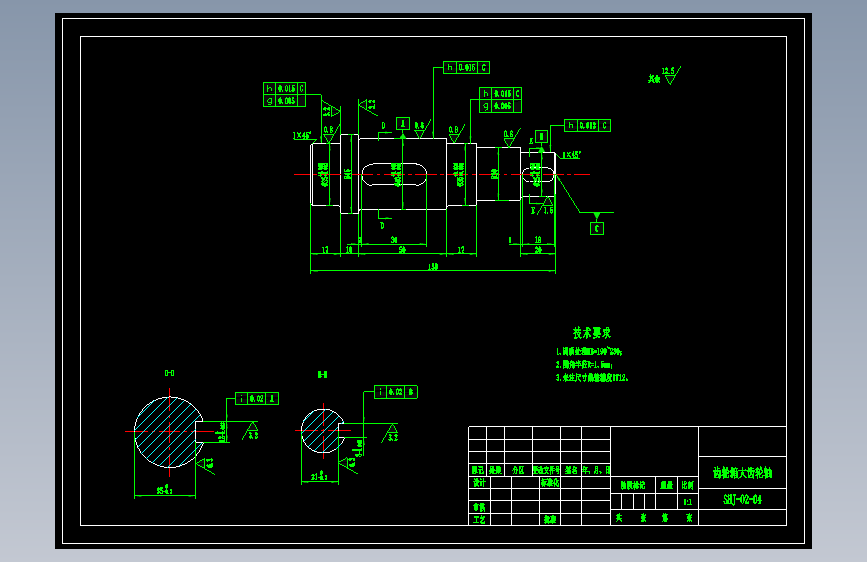The image size is (867, 562).
Task: Click the 3.2 roughness symbol near small section
Action: pyautogui.click(x=390, y=433)
